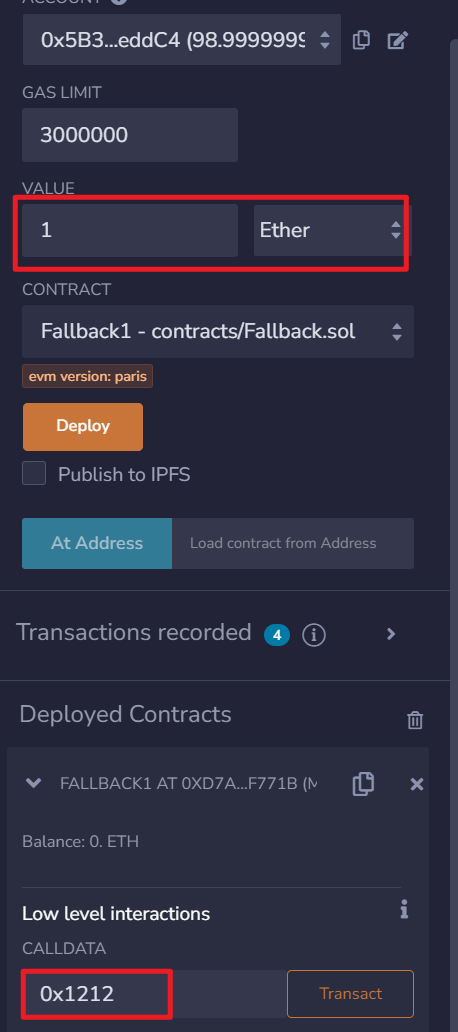
Task: Focus the Gas Limit input field
Action: 130,135
